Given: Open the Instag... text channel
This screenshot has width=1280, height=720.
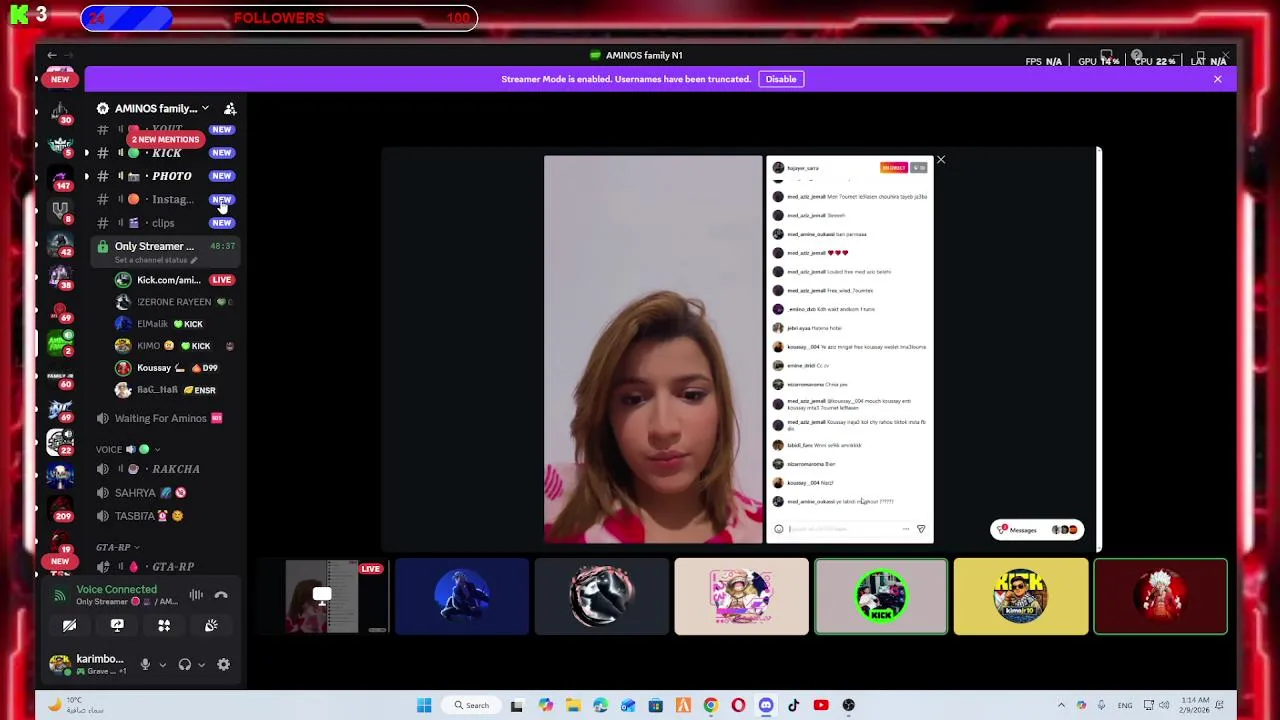Looking at the screenshot, I should [x=166, y=199].
